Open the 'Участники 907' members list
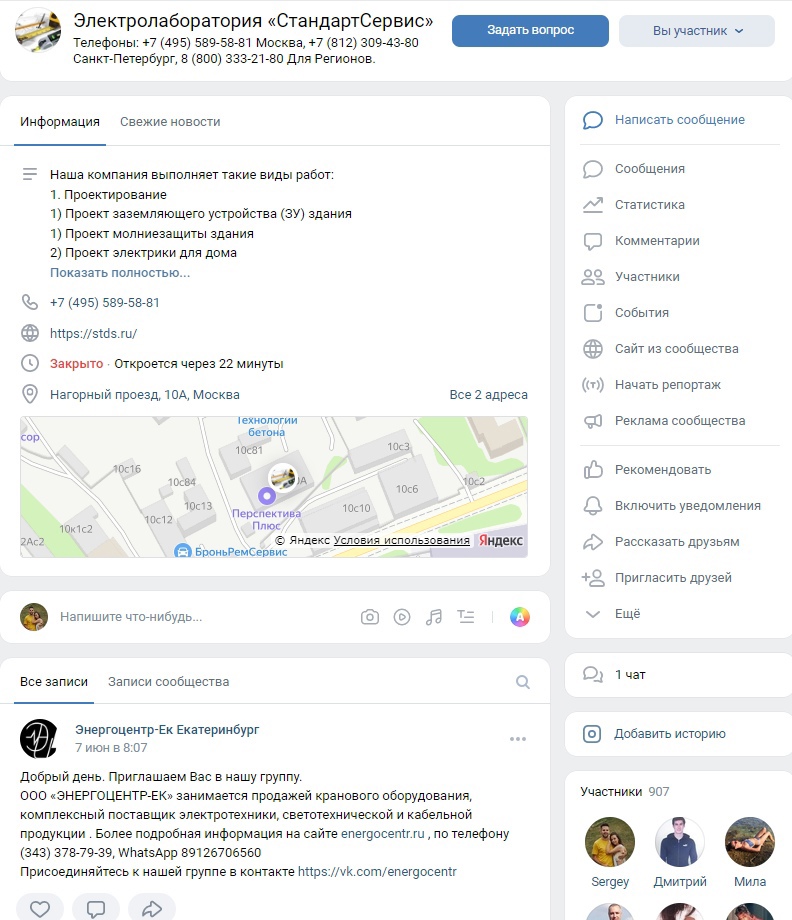The image size is (792, 920). (625, 792)
